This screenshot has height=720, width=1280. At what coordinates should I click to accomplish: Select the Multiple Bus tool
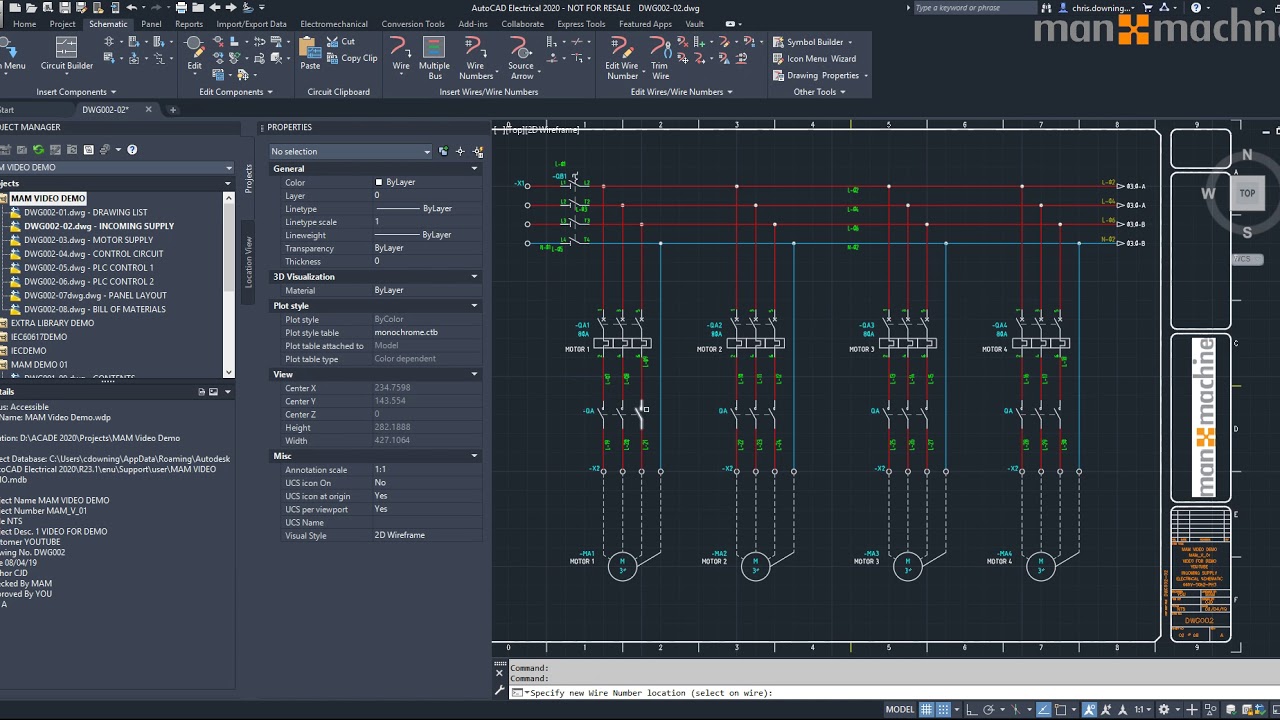pyautogui.click(x=434, y=58)
